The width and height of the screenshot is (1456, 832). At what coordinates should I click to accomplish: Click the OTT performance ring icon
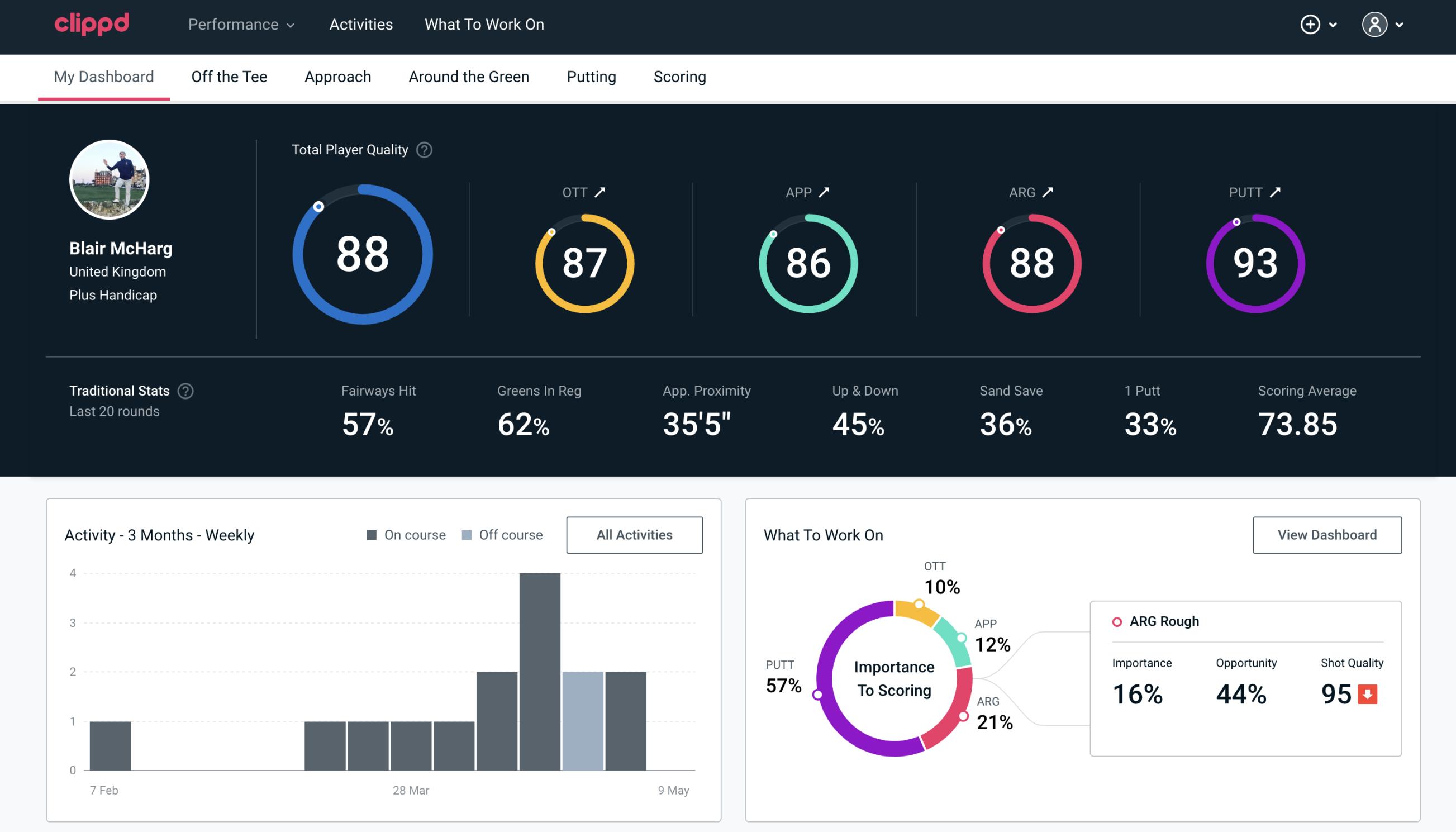[583, 260]
